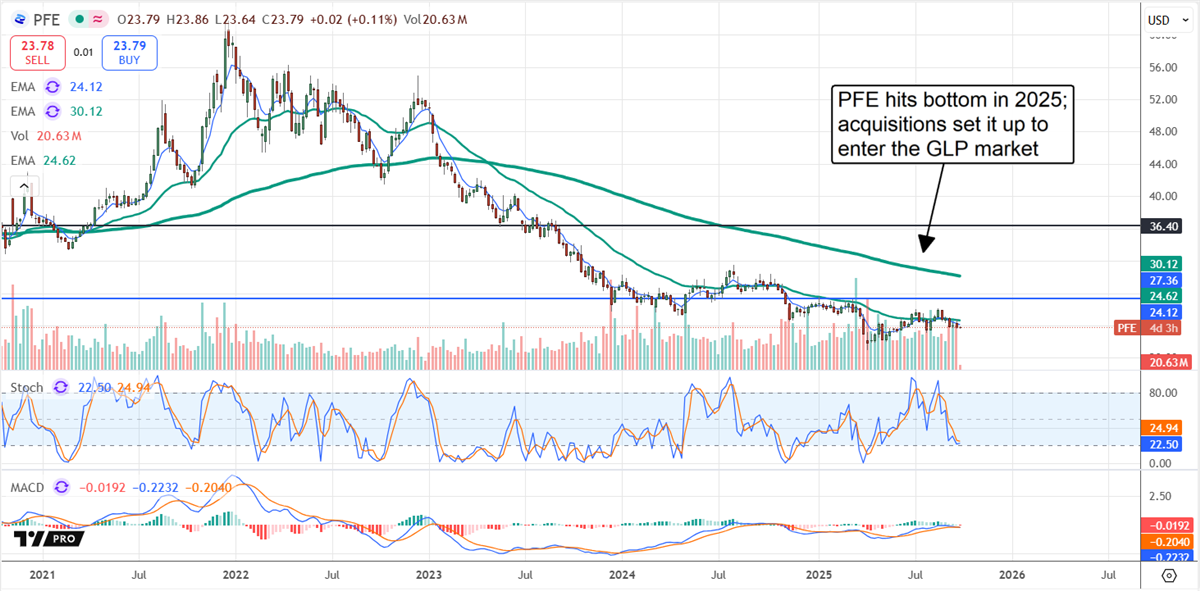The image size is (1200, 591).
Task: Click the Pfizer logo next to PFE
Action: coord(17,19)
